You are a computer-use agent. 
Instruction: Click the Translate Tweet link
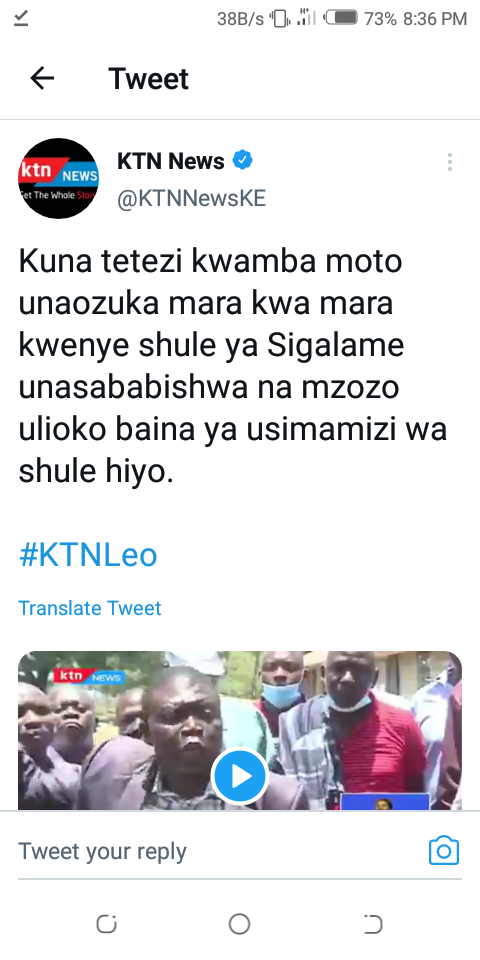coord(90,608)
